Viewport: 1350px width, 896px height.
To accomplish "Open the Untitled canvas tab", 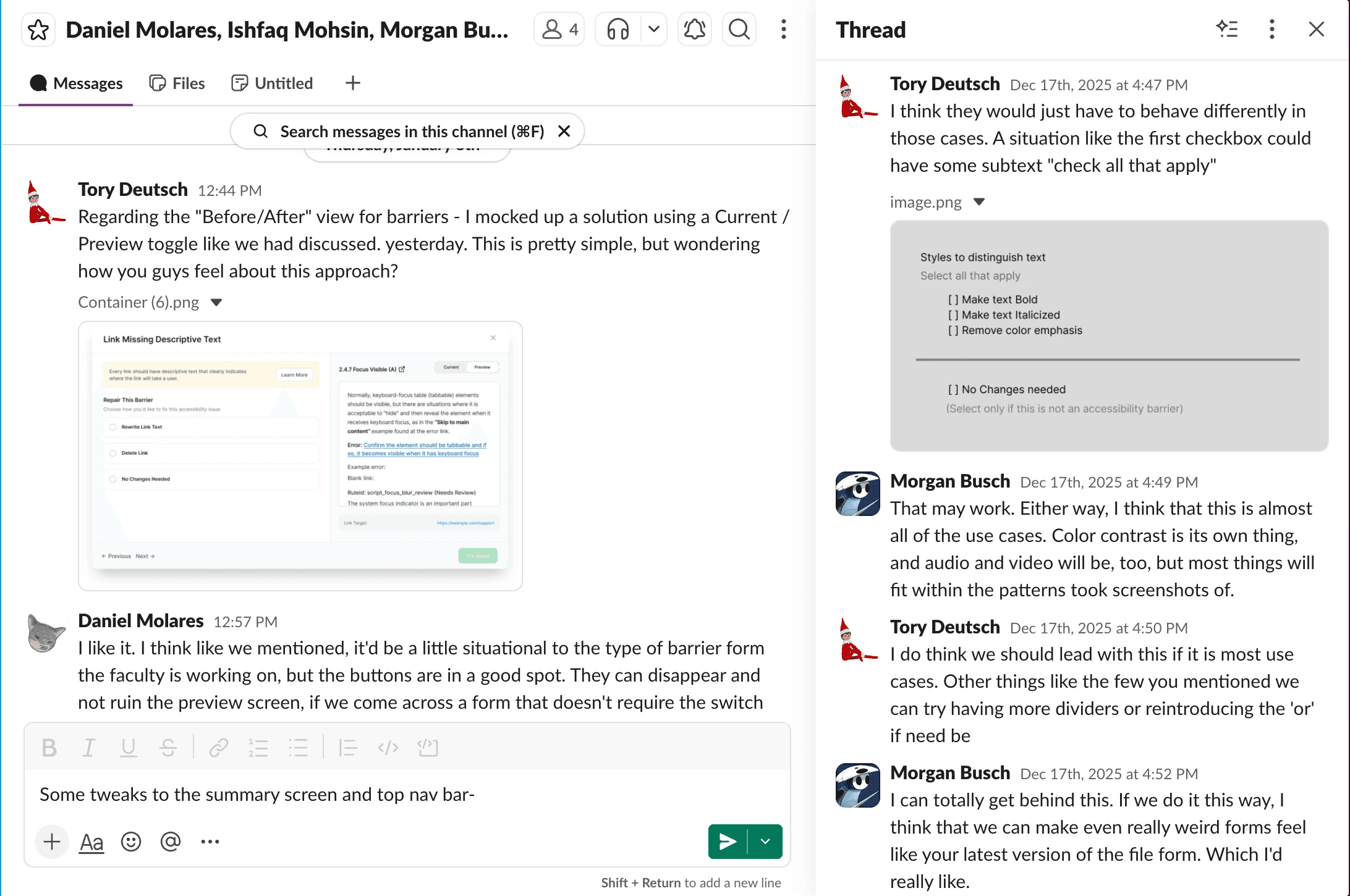I will coord(273,83).
